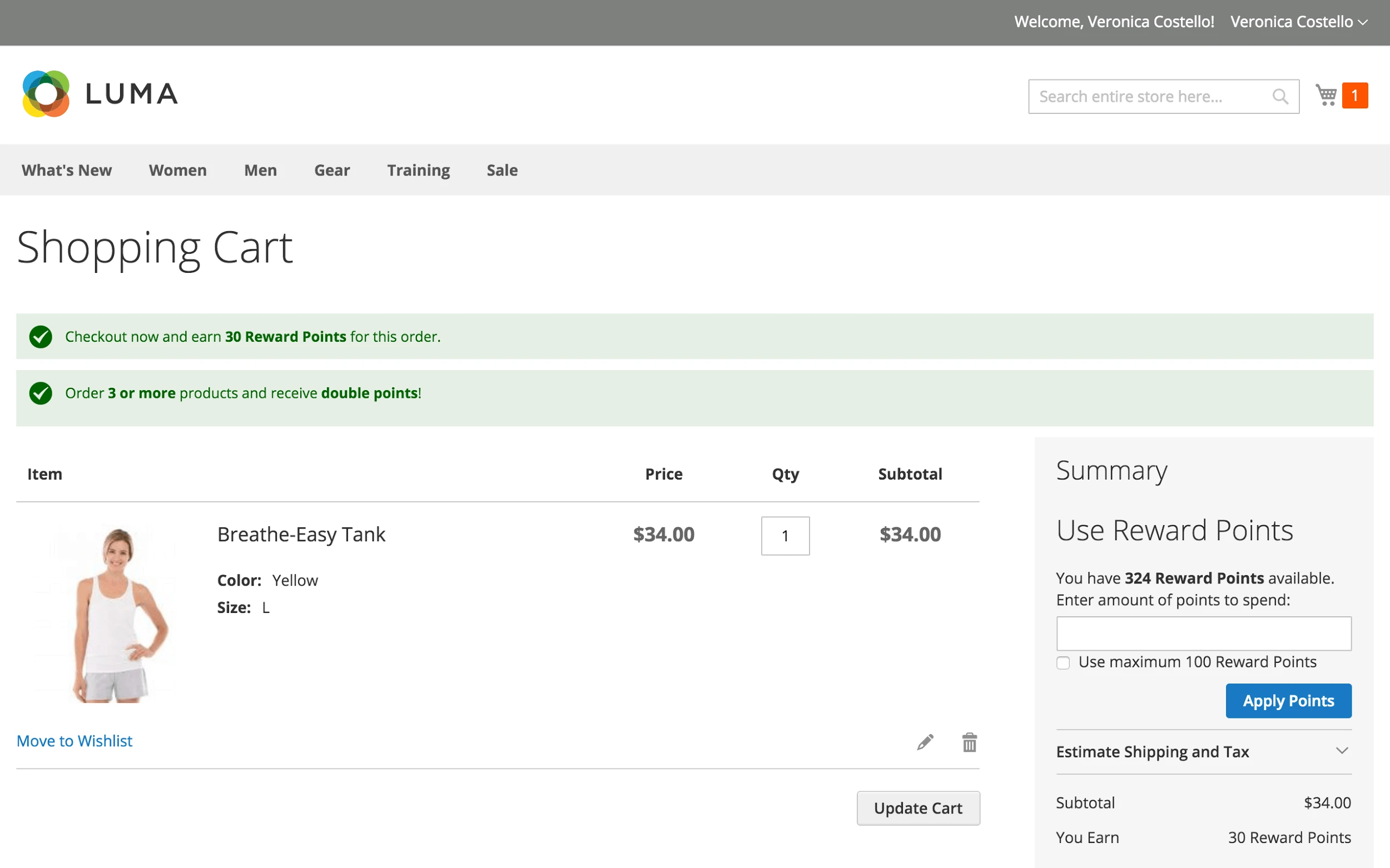The image size is (1390, 868).
Task: Click the green checkmark on the double points banner
Action: pos(40,394)
